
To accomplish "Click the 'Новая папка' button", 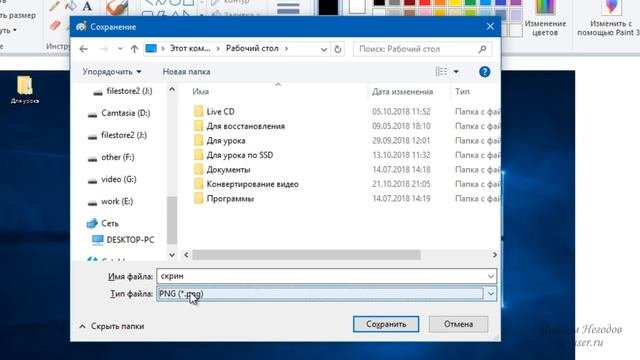I will tap(187, 72).
